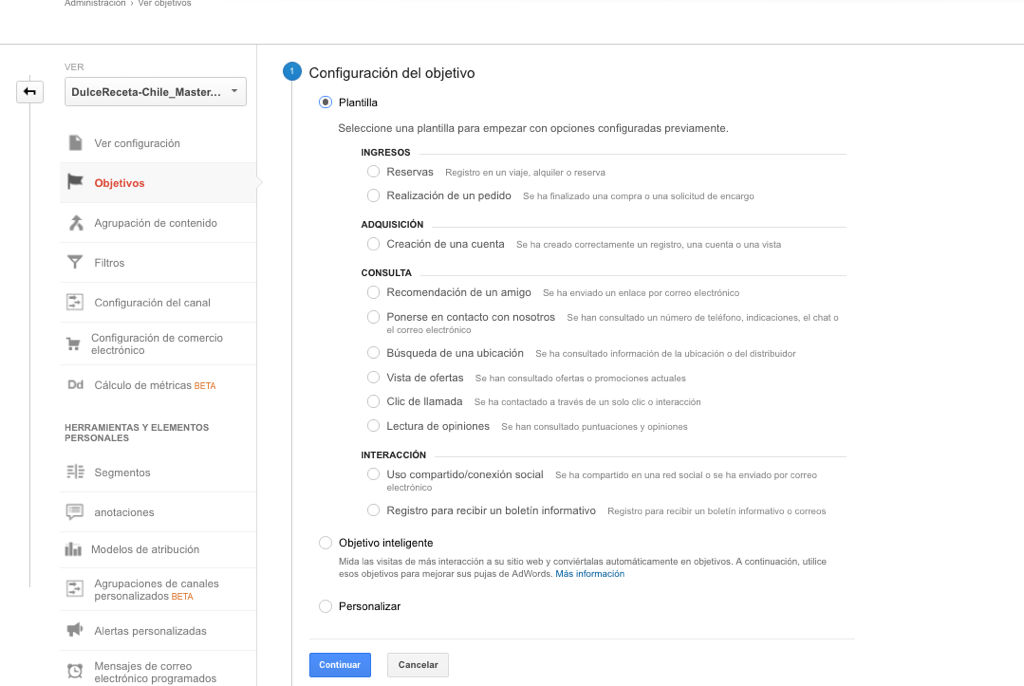Image resolution: width=1024 pixels, height=686 pixels.
Task: Open the Más información link
Action: (x=590, y=574)
